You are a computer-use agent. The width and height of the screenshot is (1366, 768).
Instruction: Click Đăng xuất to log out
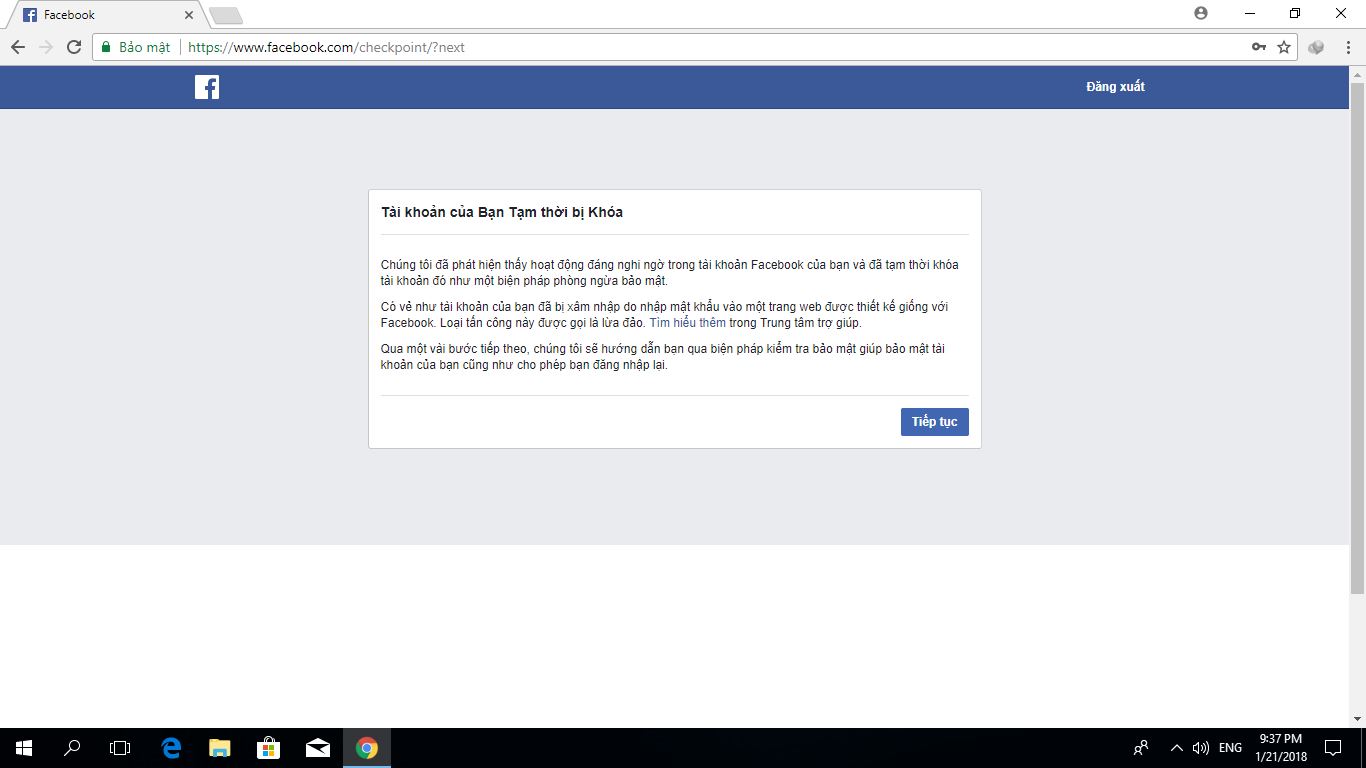[x=1115, y=87]
